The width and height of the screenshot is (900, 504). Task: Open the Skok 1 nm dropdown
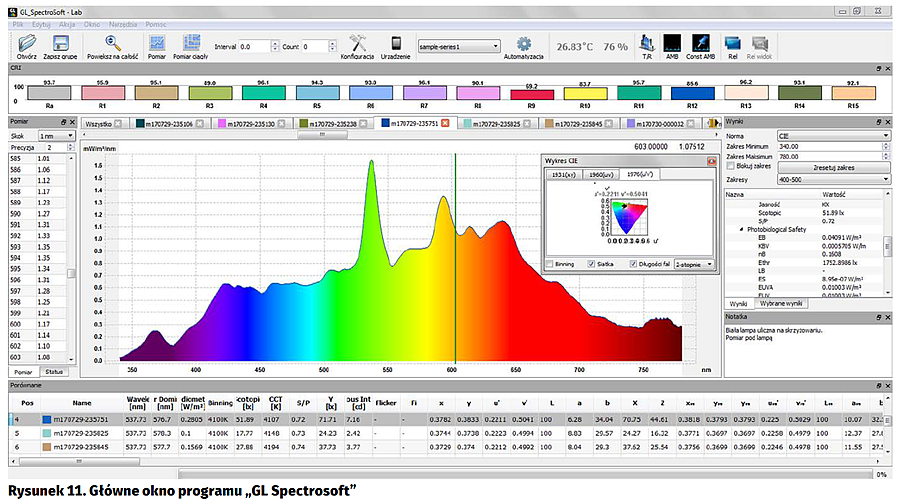coord(52,134)
